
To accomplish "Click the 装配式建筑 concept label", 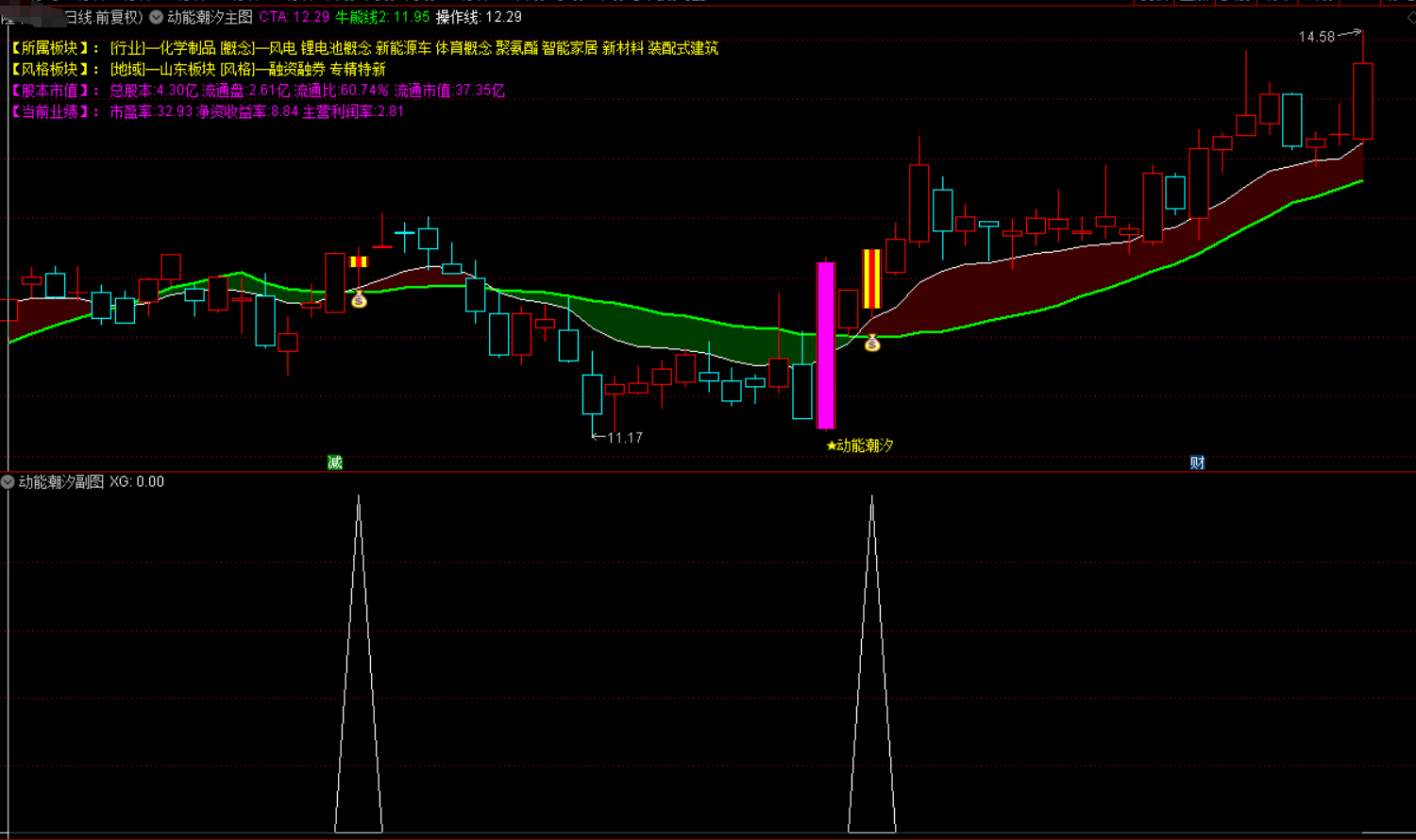I will [683, 48].
